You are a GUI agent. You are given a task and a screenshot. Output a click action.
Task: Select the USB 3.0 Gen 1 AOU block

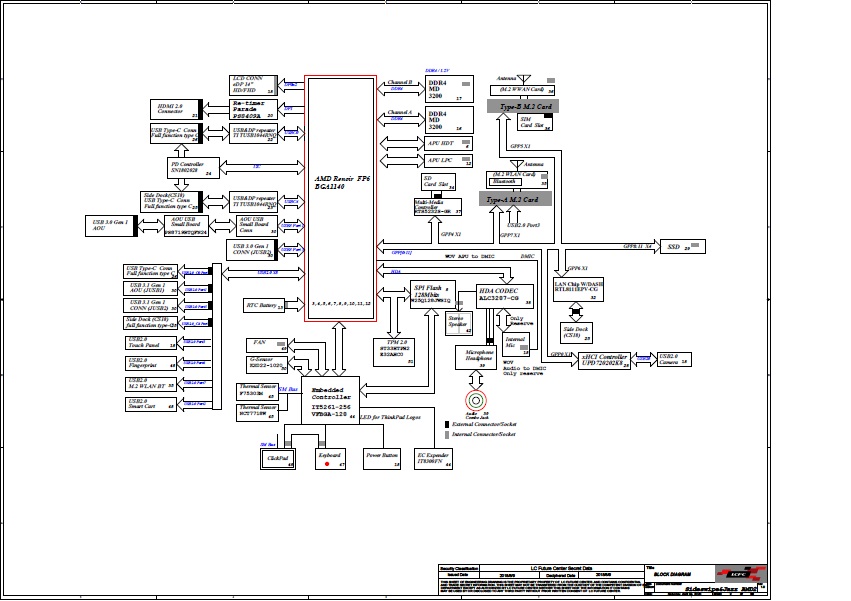[x=111, y=226]
